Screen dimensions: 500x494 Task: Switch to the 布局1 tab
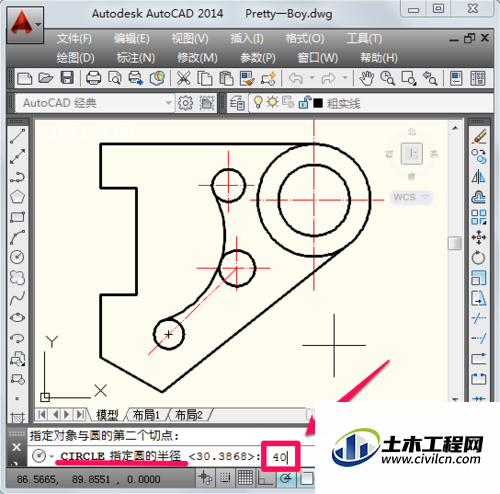pos(146,415)
